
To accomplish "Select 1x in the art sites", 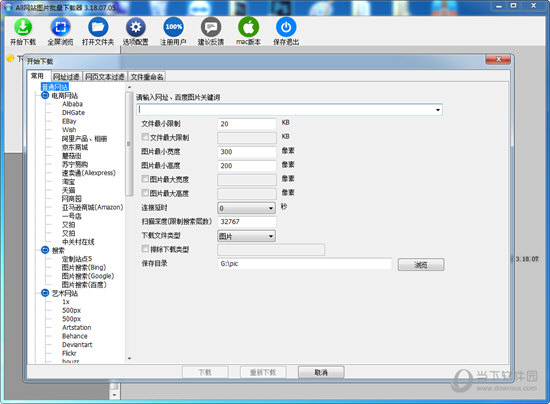I will click(x=66, y=302).
